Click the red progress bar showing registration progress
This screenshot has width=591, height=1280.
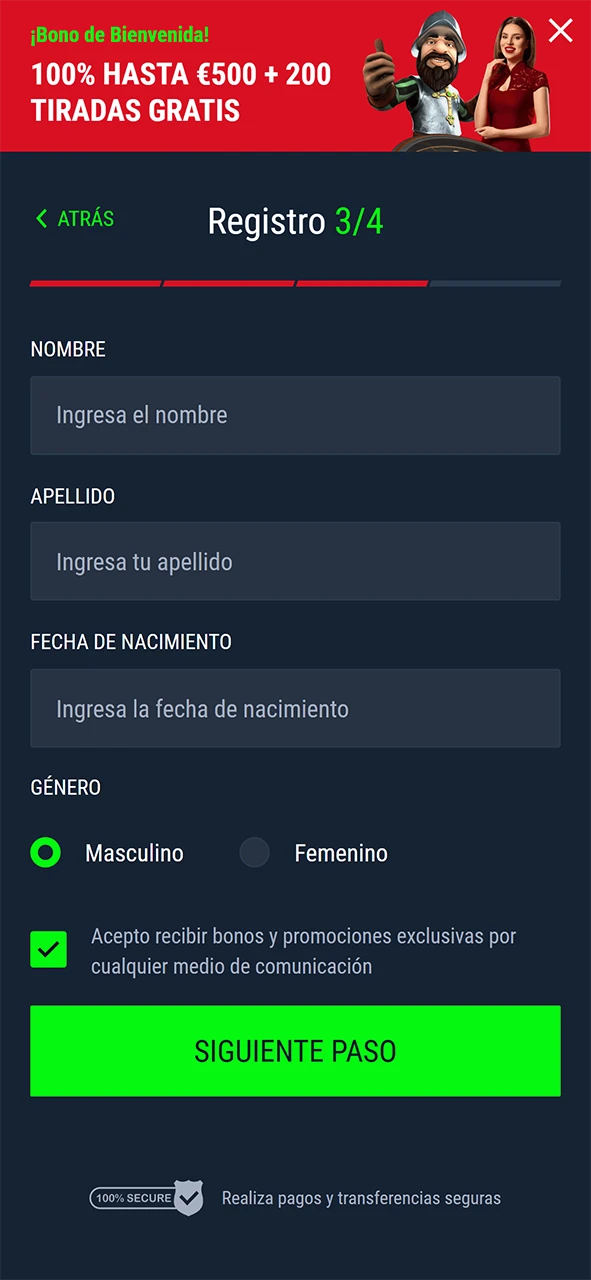click(228, 285)
